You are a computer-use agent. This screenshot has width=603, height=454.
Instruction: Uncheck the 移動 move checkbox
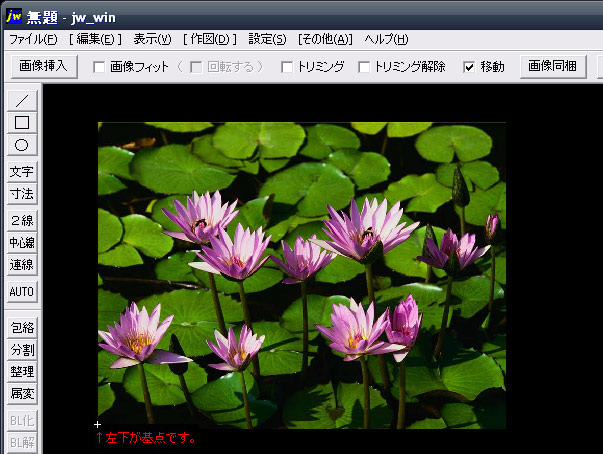(x=469, y=67)
